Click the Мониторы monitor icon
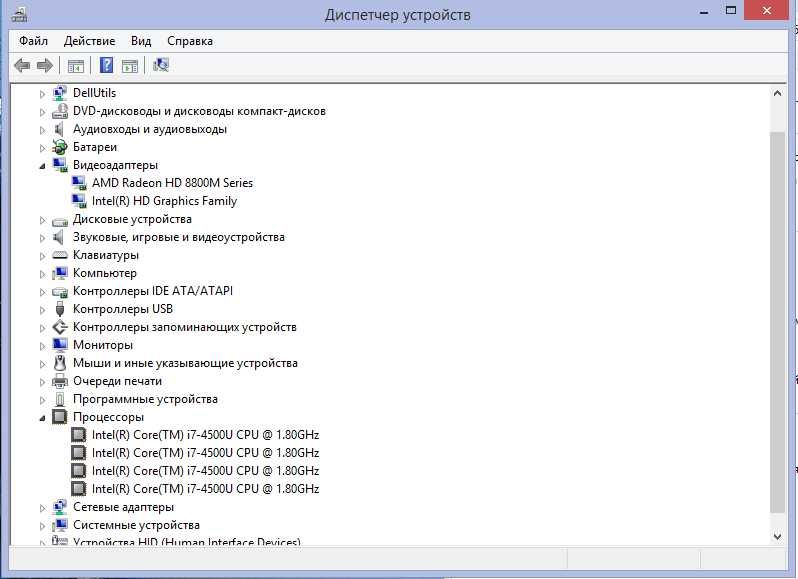Image resolution: width=798 pixels, height=579 pixels. (60, 345)
